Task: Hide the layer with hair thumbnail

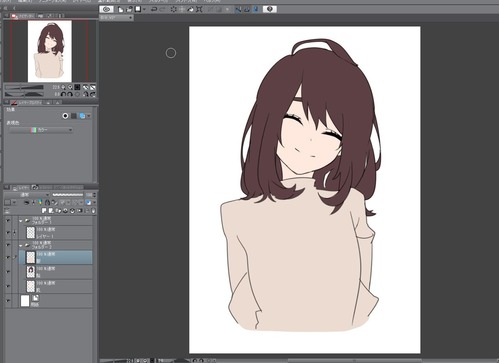Action: pyautogui.click(x=8, y=272)
